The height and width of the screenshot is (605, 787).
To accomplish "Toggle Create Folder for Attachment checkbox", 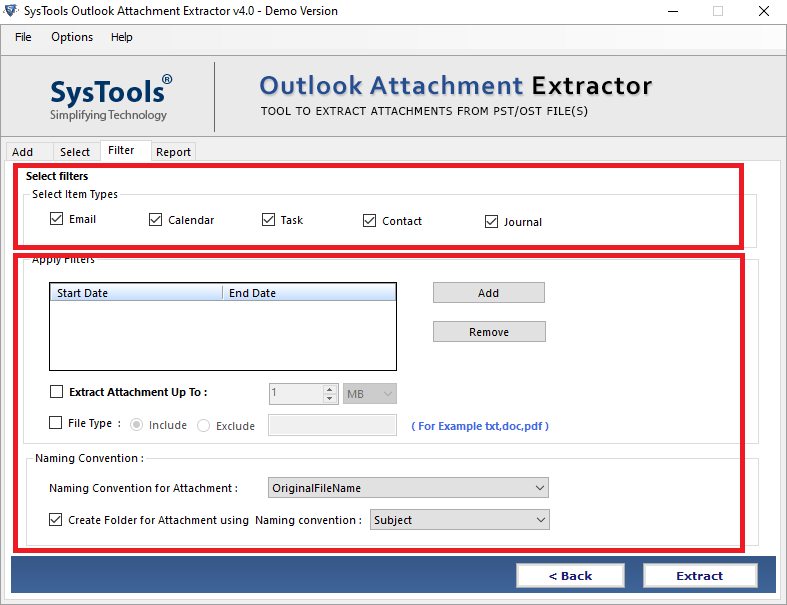I will [x=55, y=520].
